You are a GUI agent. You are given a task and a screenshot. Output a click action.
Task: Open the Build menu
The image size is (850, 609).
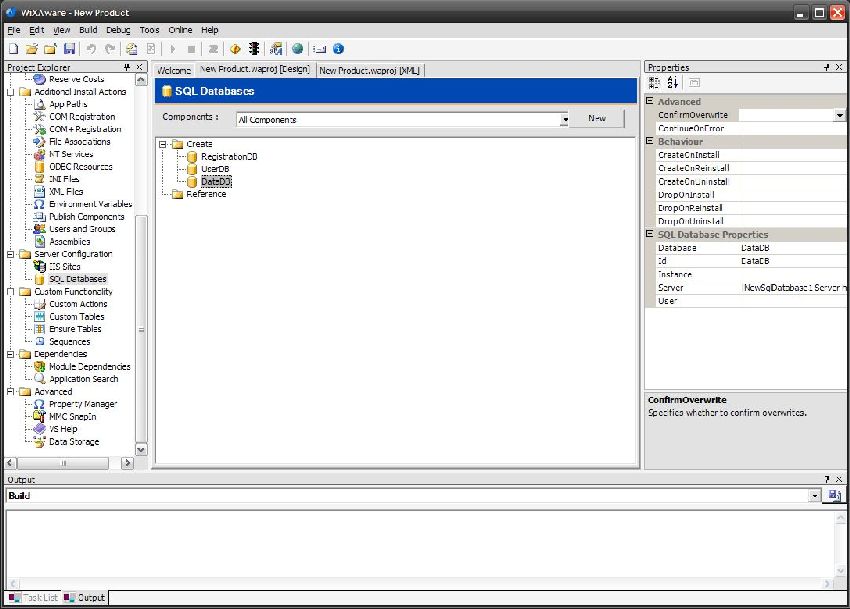coord(88,30)
